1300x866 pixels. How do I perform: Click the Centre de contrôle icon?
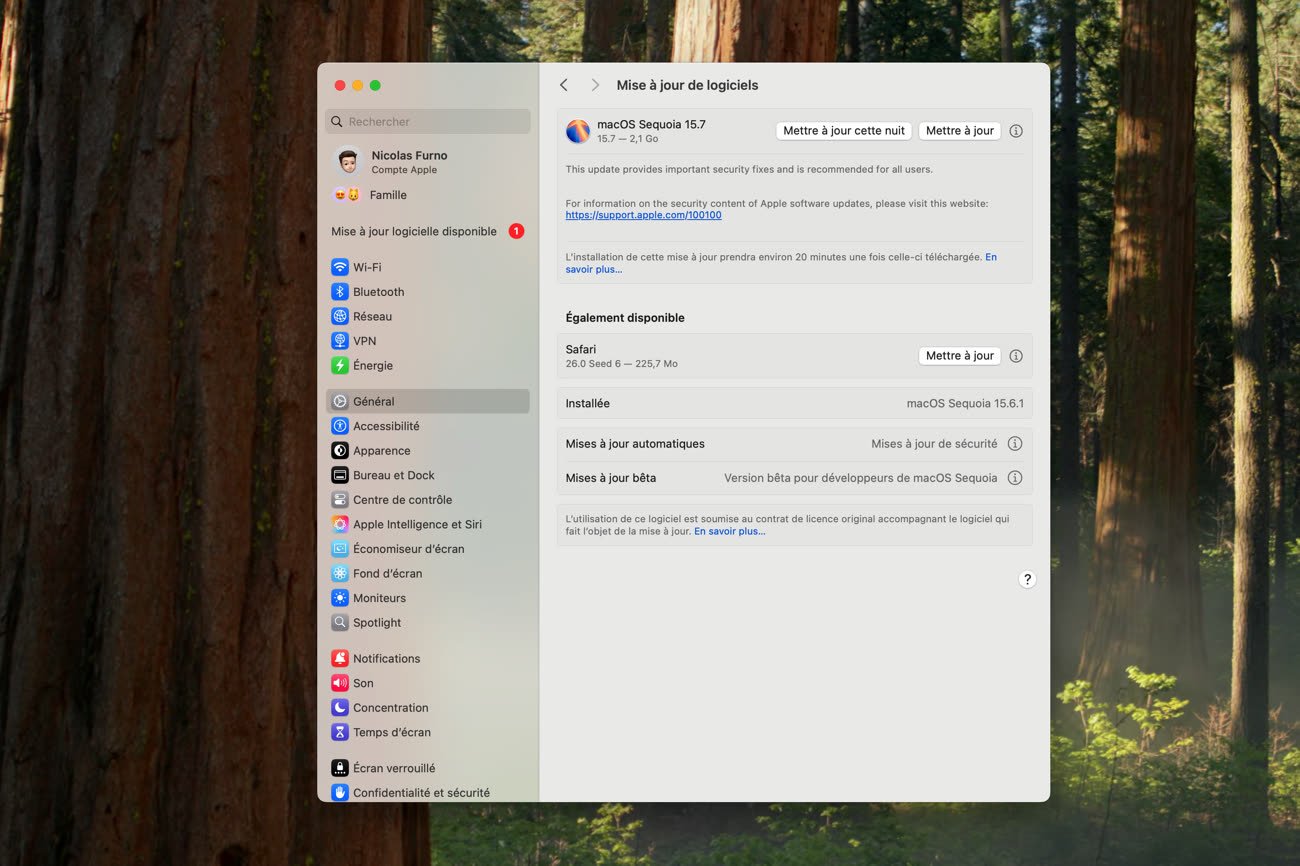click(x=340, y=500)
